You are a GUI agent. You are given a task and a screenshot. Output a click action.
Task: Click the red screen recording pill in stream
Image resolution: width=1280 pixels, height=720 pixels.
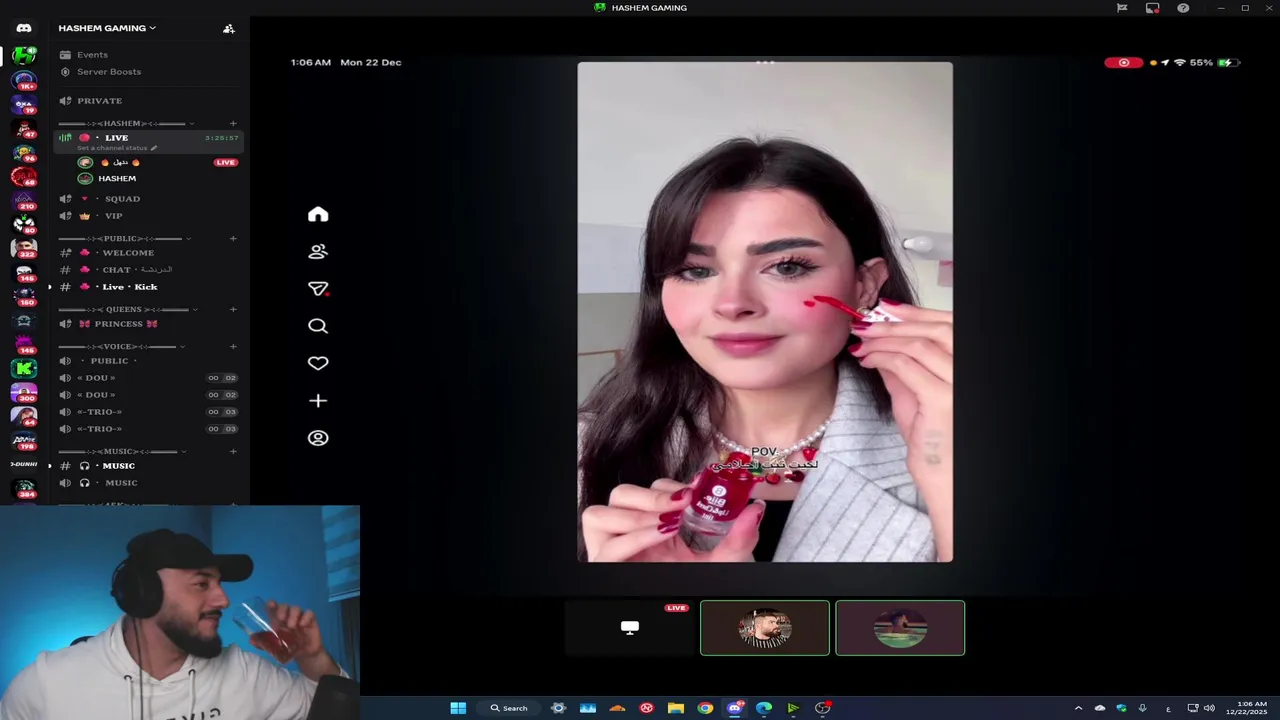(x=1124, y=62)
